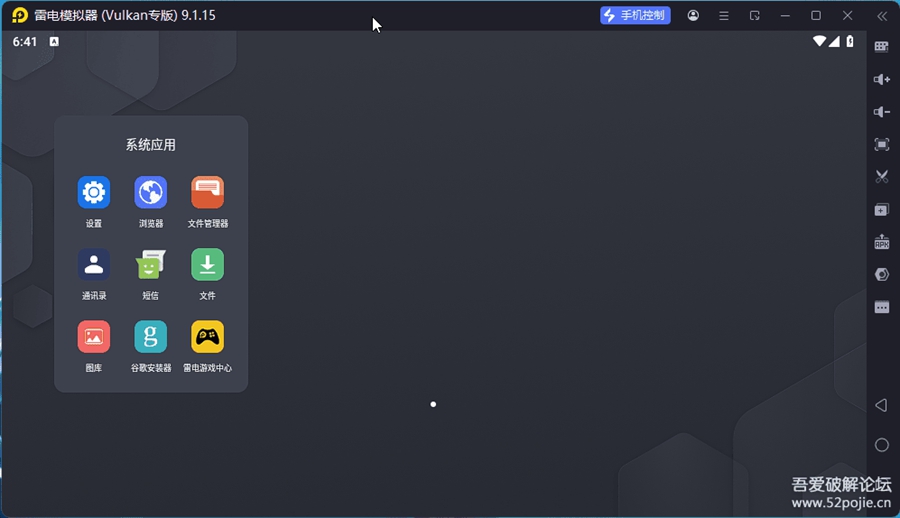Image resolution: width=900 pixels, height=518 pixels.
Task: Click the 系统应用 folder title
Action: (x=150, y=145)
